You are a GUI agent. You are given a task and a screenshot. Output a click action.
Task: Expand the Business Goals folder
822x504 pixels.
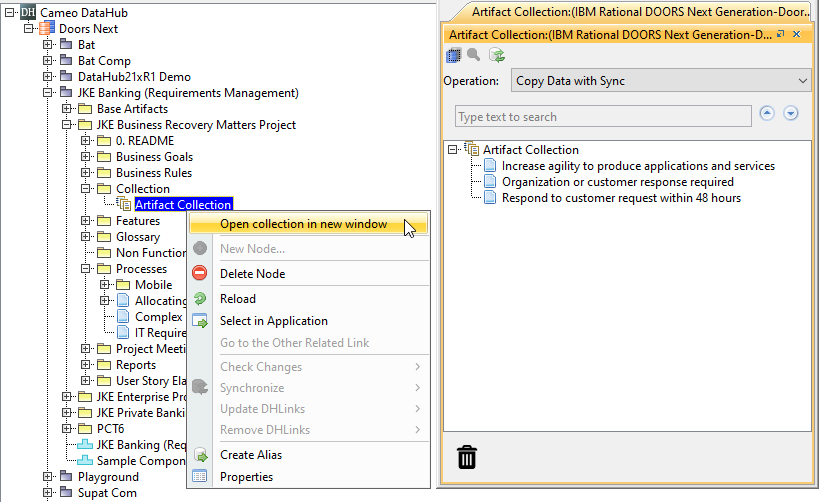[85, 156]
